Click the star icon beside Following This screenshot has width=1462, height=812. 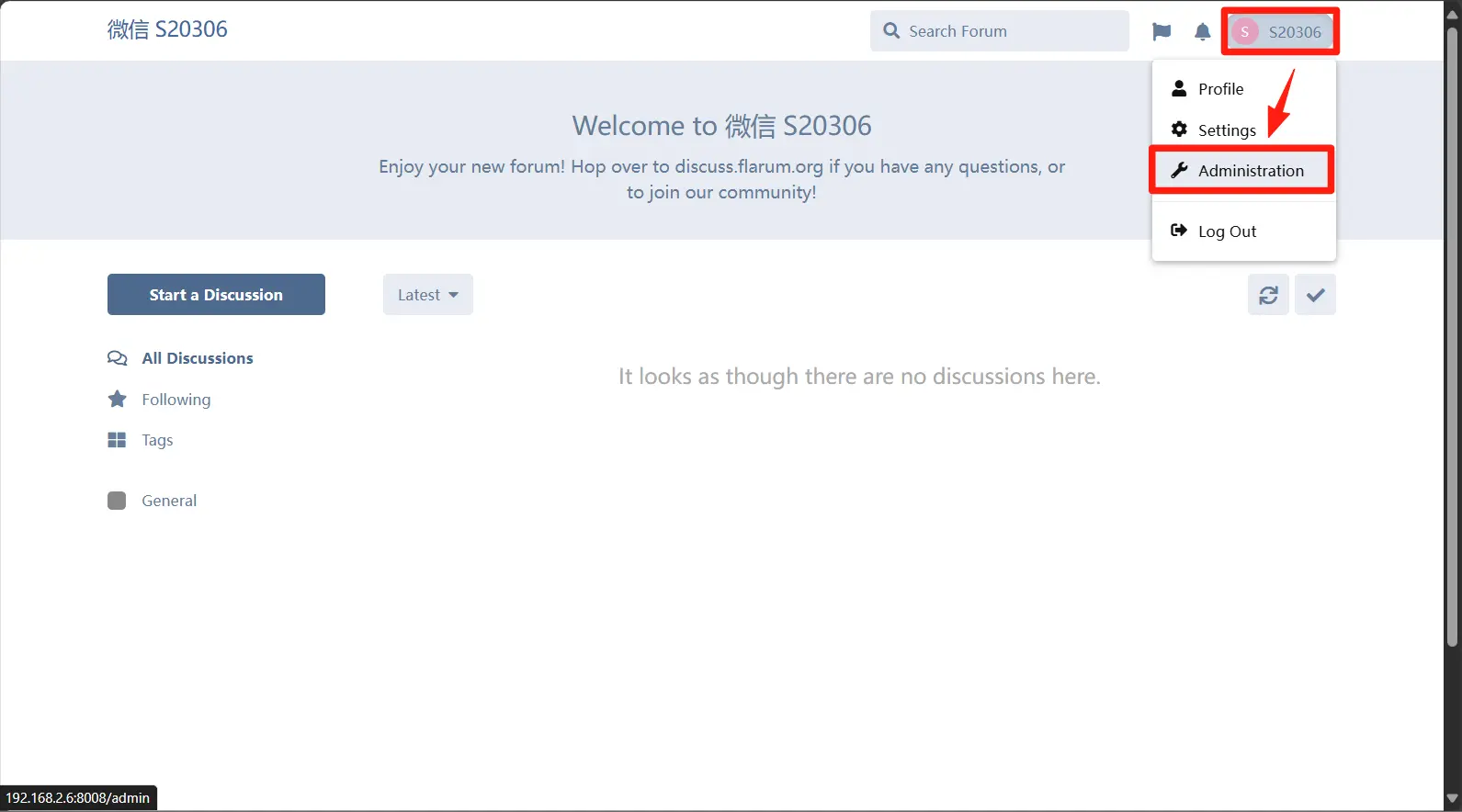[117, 400]
